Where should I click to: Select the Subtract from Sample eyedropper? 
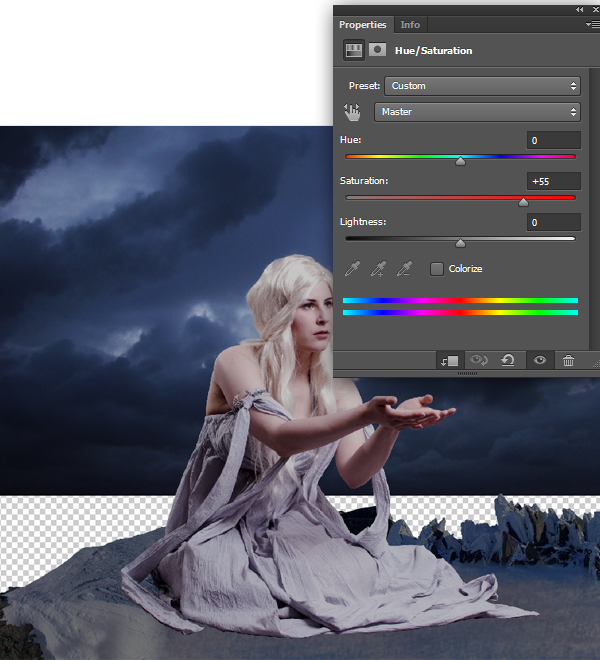point(405,268)
